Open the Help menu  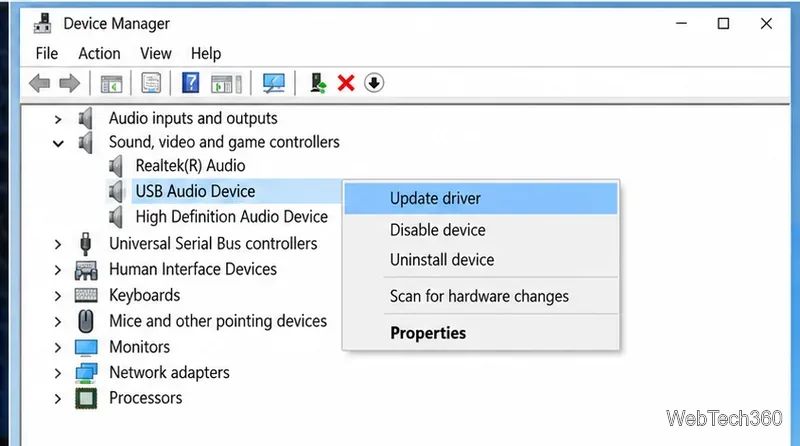tap(206, 54)
